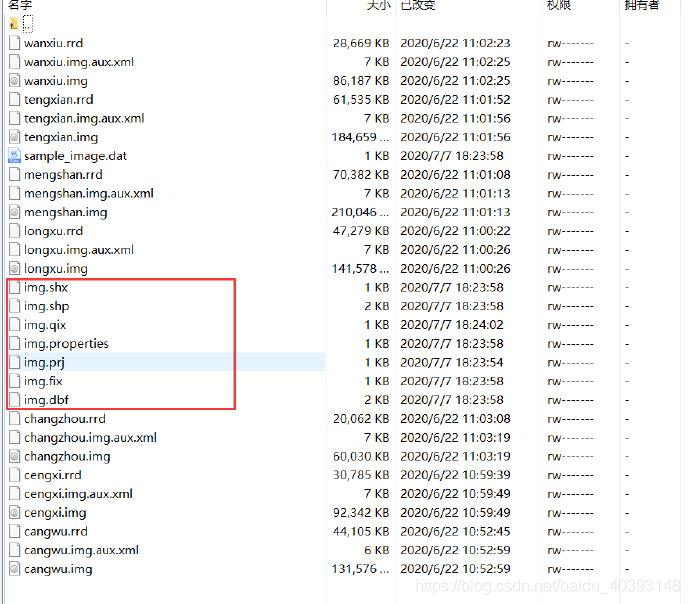Select file name changzhou.img.aux.xml

click(90, 438)
